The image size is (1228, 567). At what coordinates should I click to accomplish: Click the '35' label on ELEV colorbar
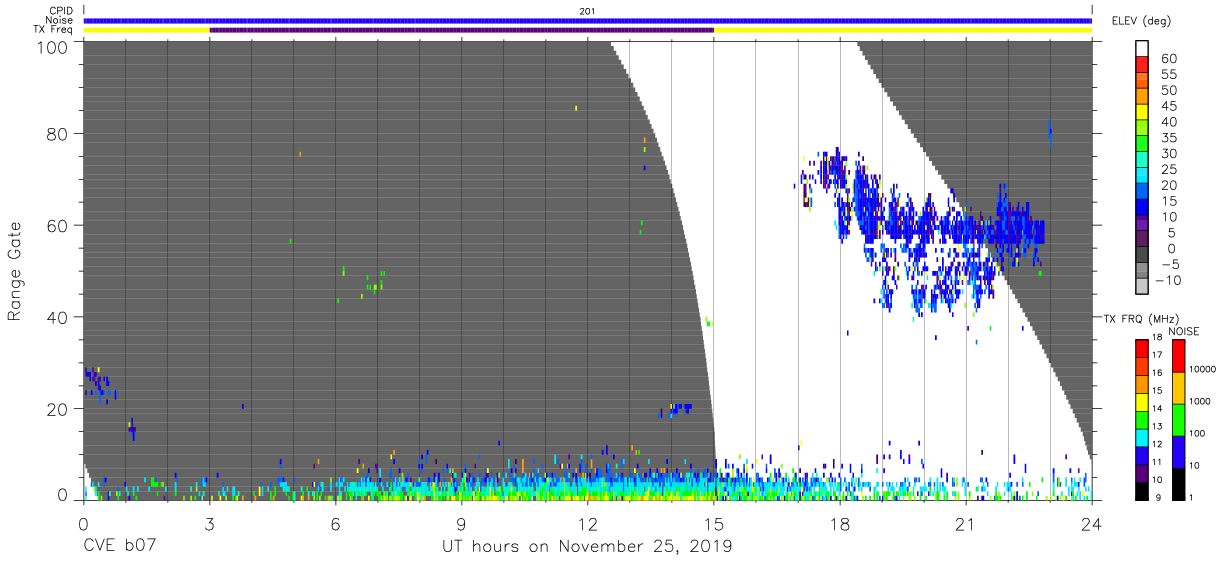click(1168, 137)
